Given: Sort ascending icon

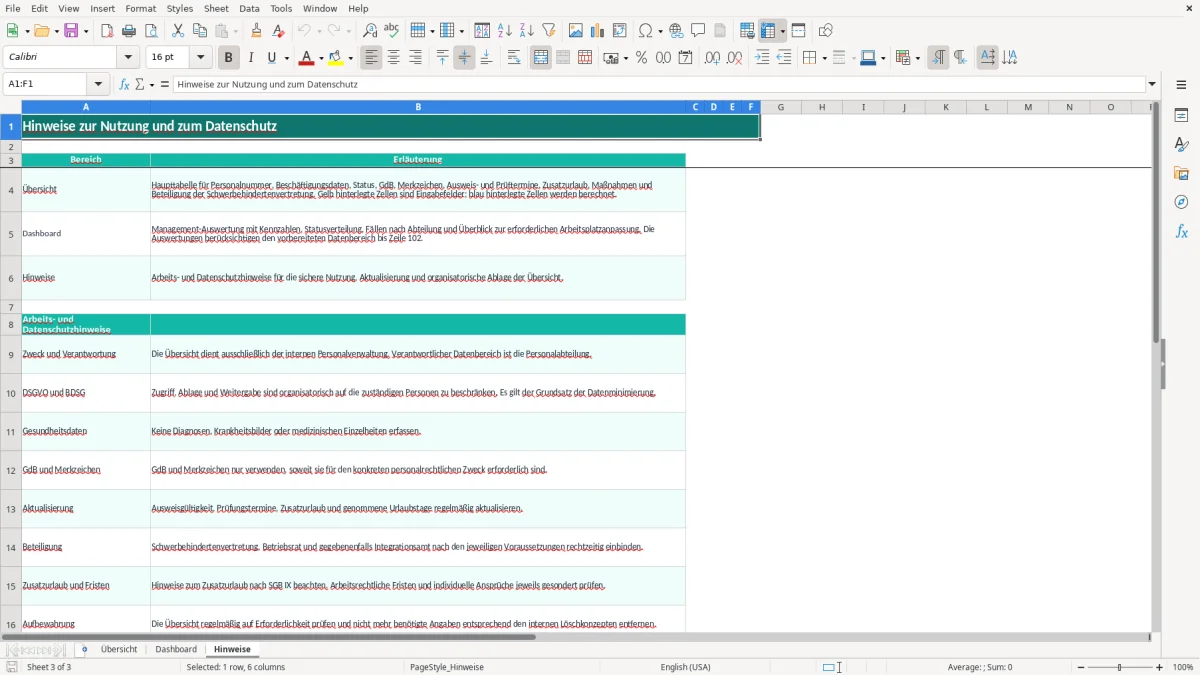Looking at the screenshot, I should tap(505, 31).
